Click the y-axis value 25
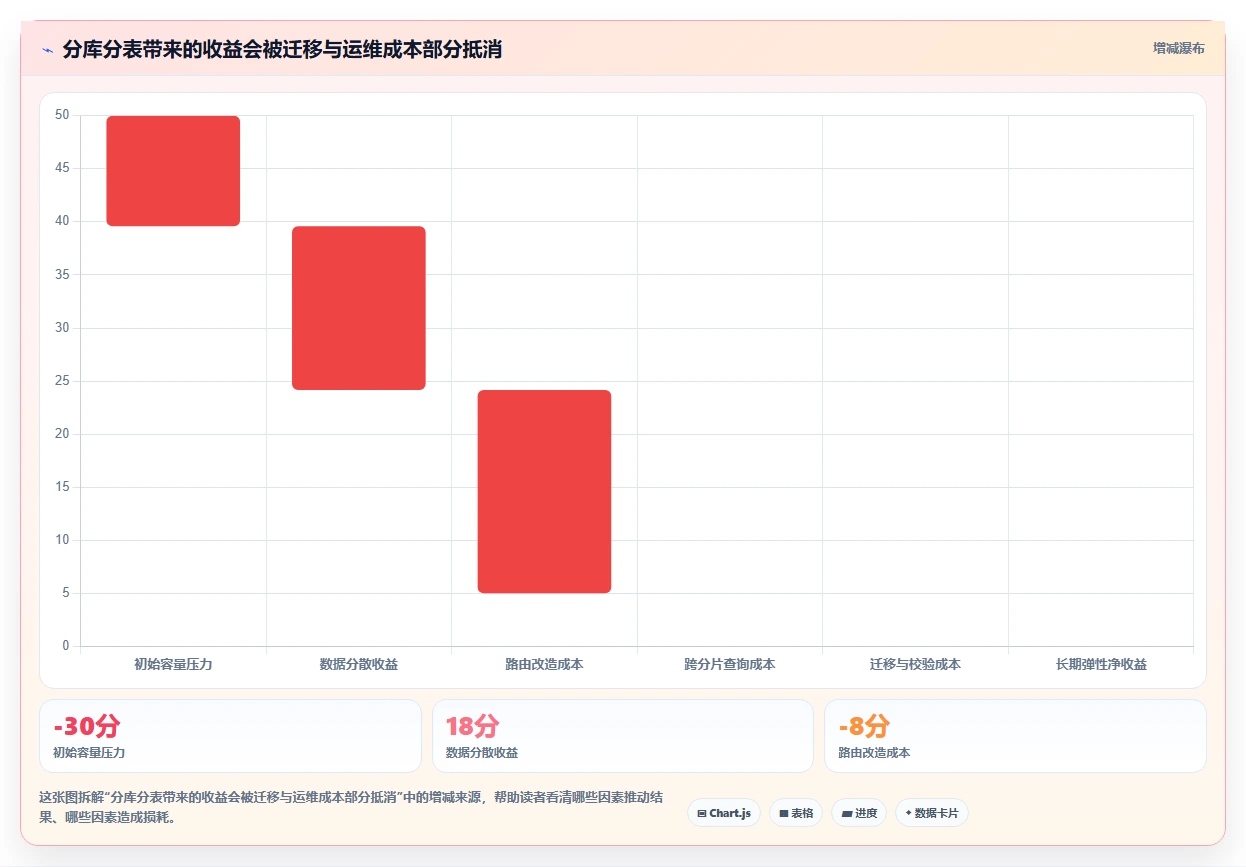1246x867 pixels. click(62, 381)
